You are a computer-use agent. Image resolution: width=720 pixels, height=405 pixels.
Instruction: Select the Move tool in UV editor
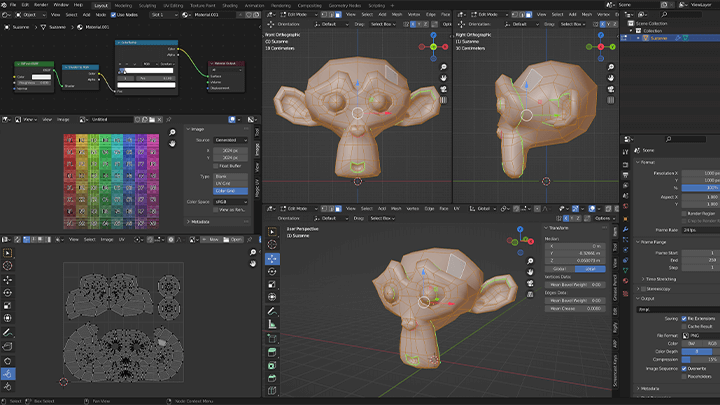coord(8,280)
